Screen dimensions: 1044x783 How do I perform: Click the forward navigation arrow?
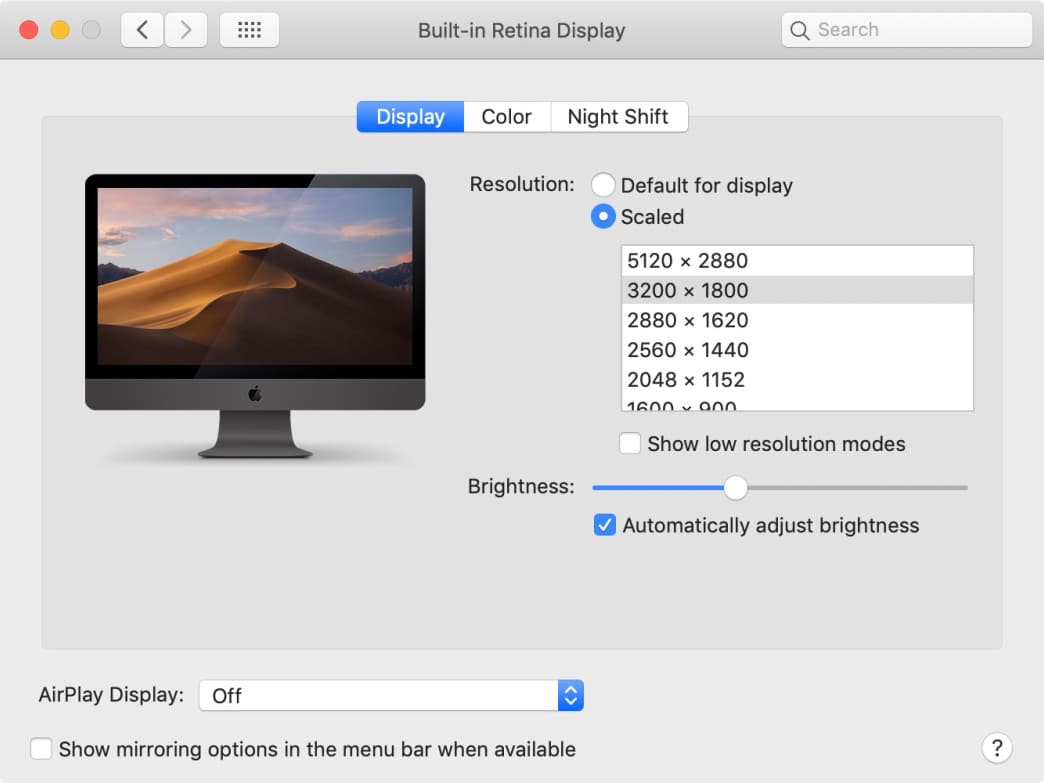pos(186,29)
